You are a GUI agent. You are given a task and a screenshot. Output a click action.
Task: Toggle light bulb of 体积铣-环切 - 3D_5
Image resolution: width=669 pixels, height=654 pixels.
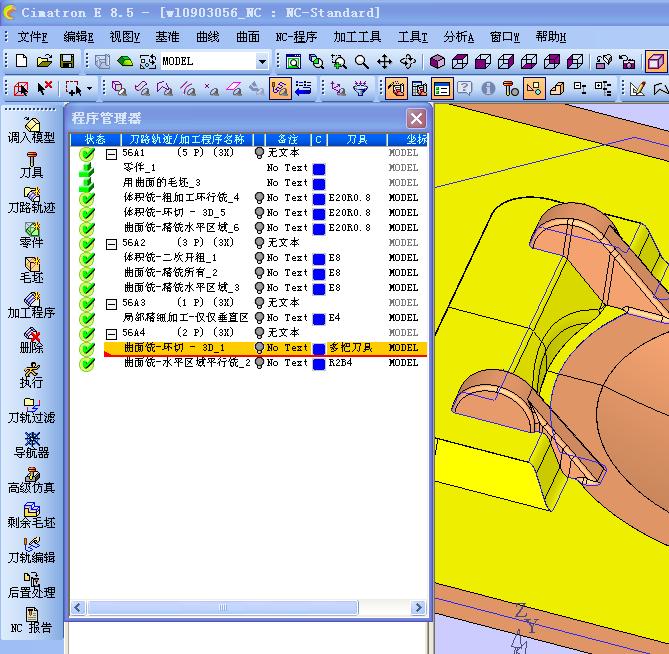(259, 212)
